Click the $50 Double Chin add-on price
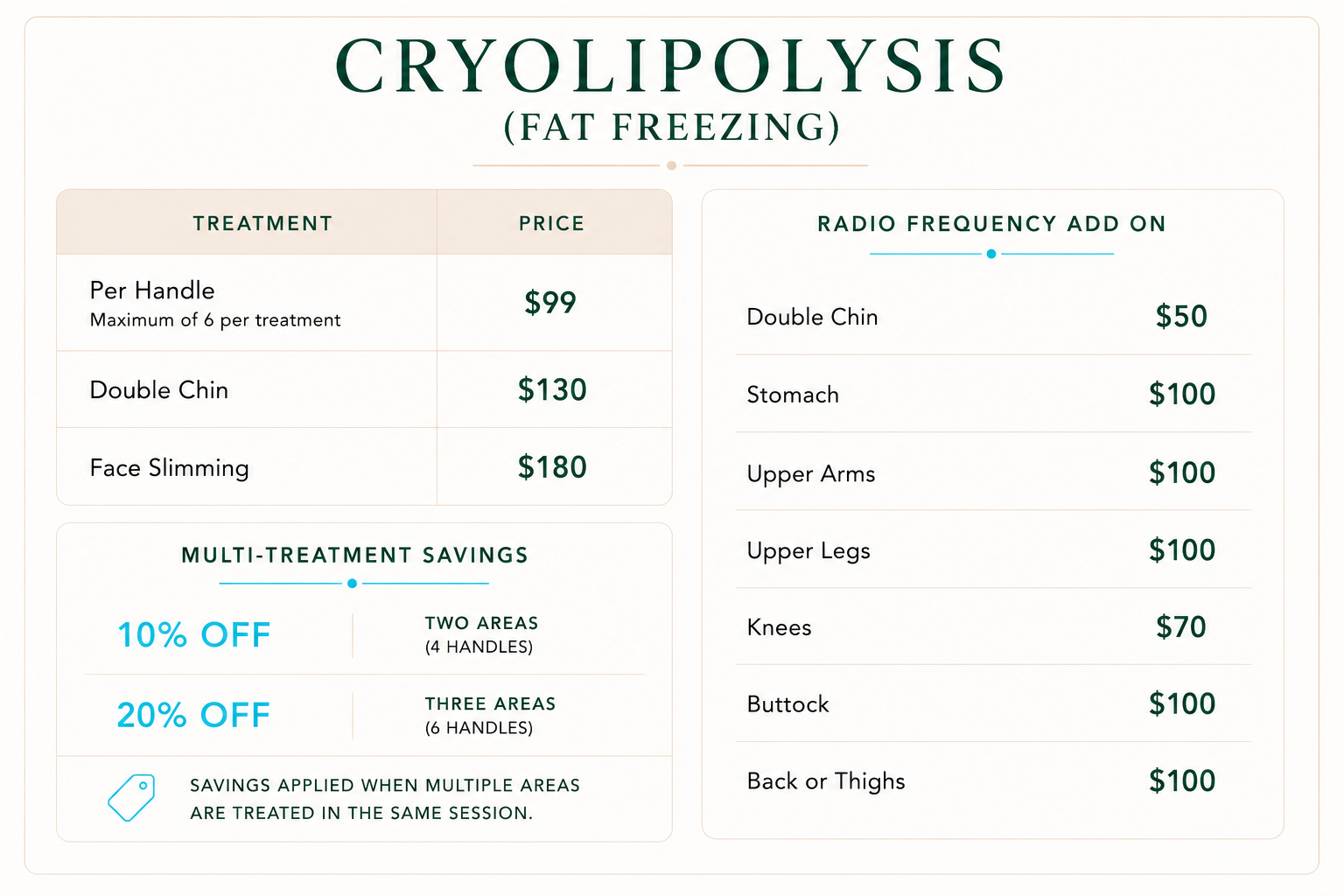Screen dimensions: 1344x896 pyautogui.click(x=1181, y=317)
